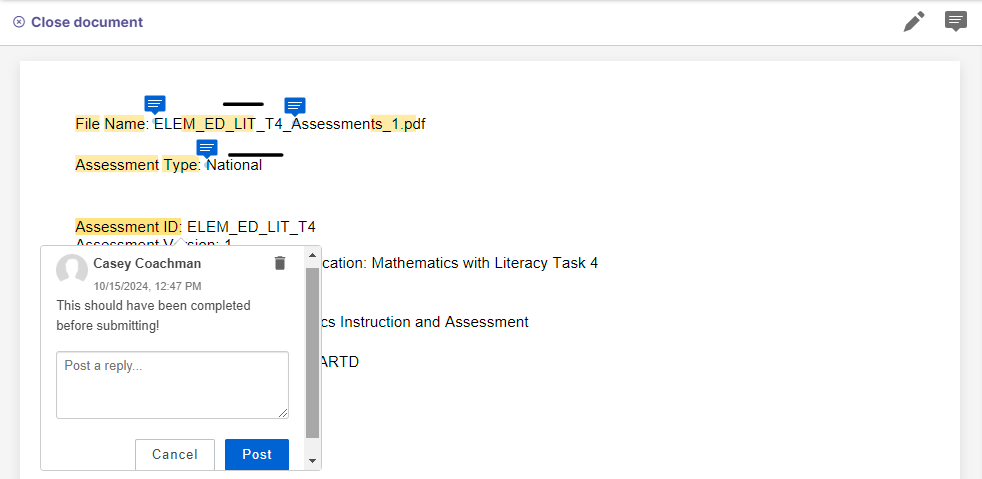982x479 pixels.
Task: Select the pencil annotation tool
Action: 914,21
